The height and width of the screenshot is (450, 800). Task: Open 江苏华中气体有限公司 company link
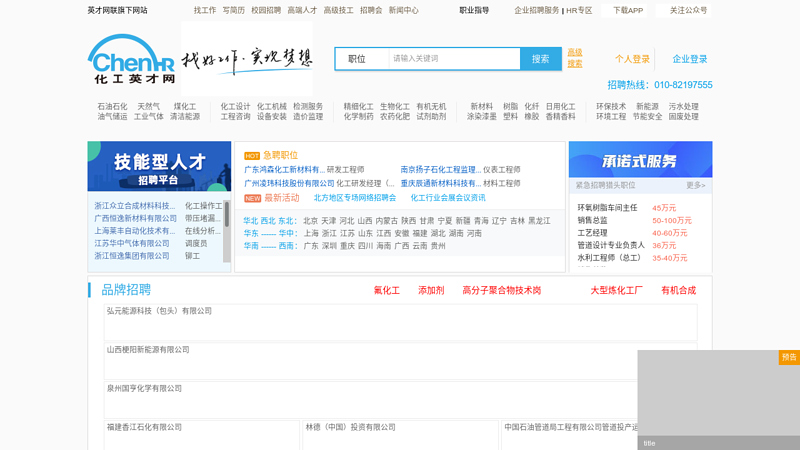pyautogui.click(x=132, y=244)
